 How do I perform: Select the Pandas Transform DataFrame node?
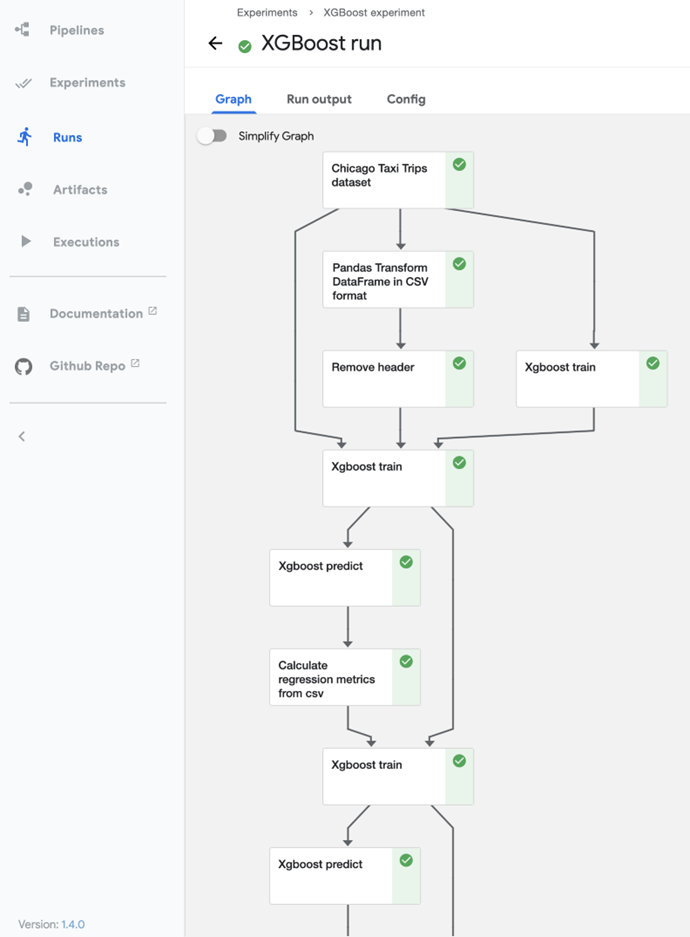385,280
